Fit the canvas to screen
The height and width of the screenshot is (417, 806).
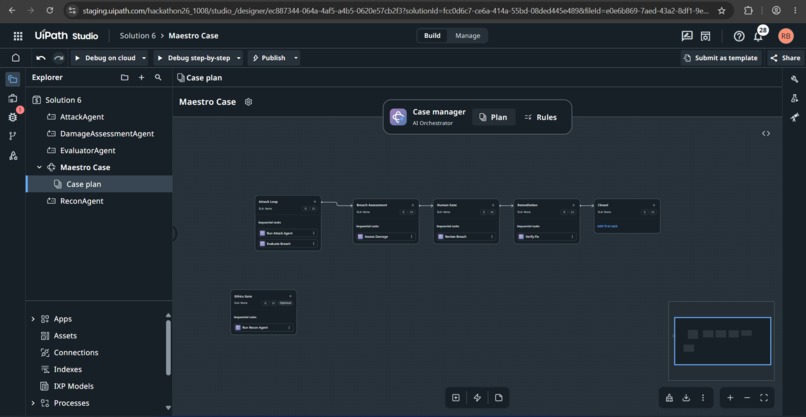[x=764, y=398]
